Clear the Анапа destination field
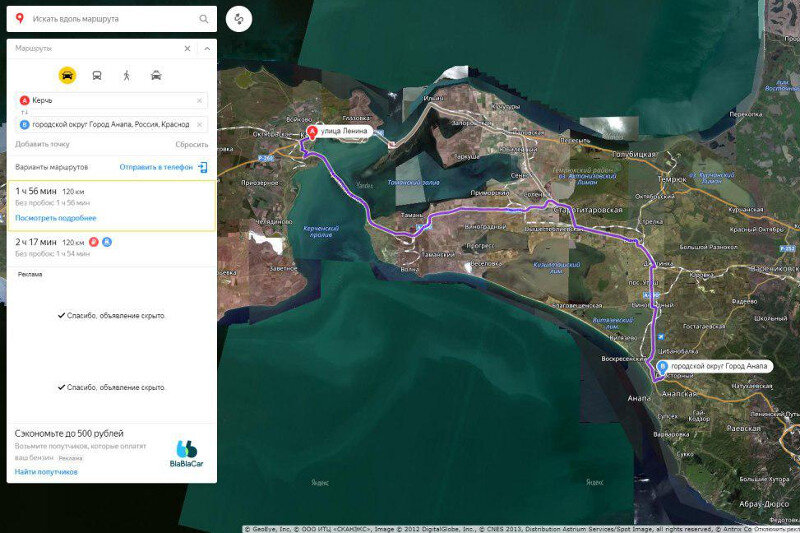800x533 pixels. pyautogui.click(x=199, y=124)
